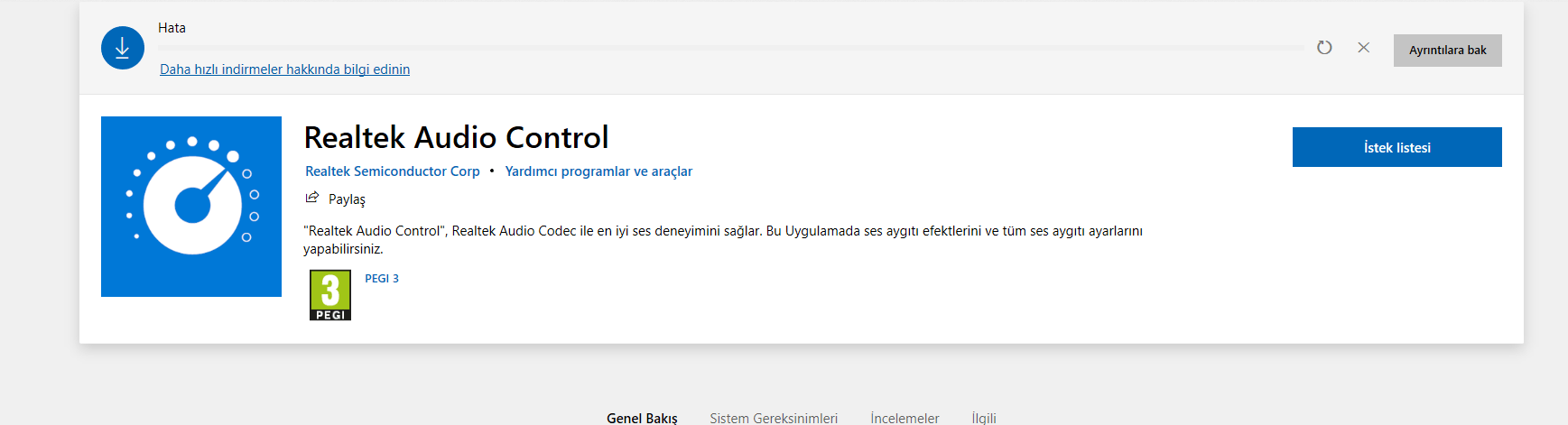Click the 'Paylaş' text label
This screenshot has width=1568, height=425.
[x=347, y=199]
